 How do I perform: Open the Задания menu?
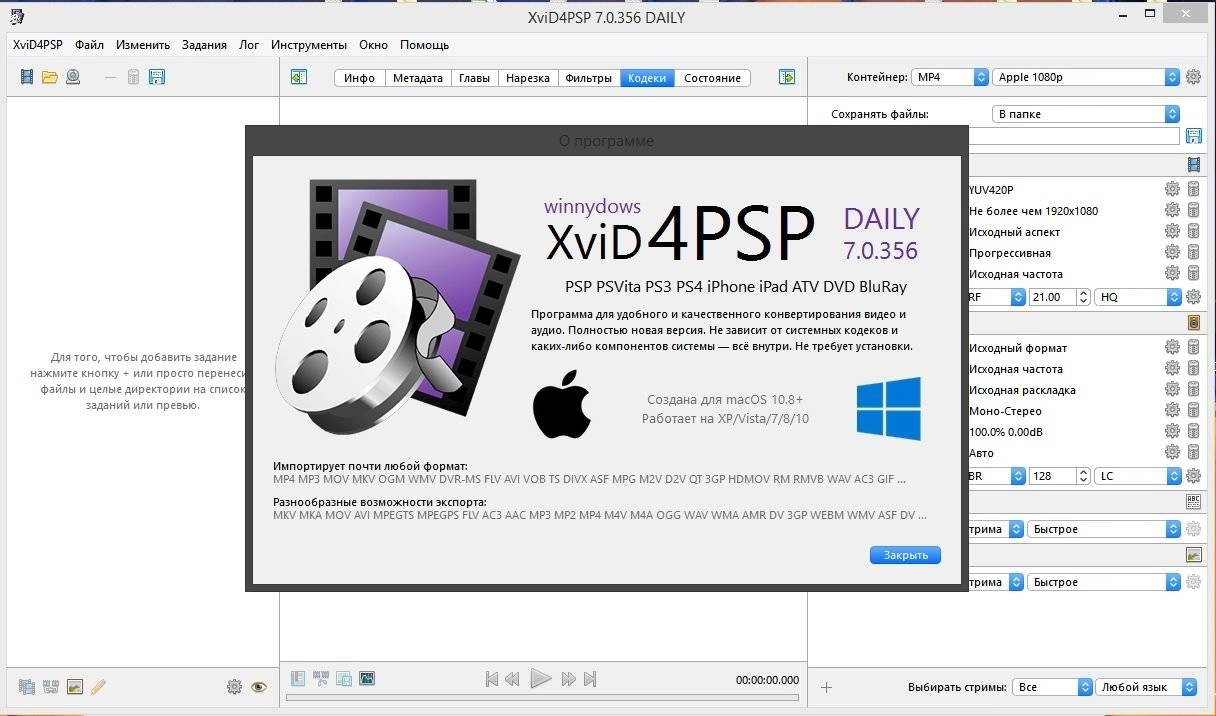204,45
